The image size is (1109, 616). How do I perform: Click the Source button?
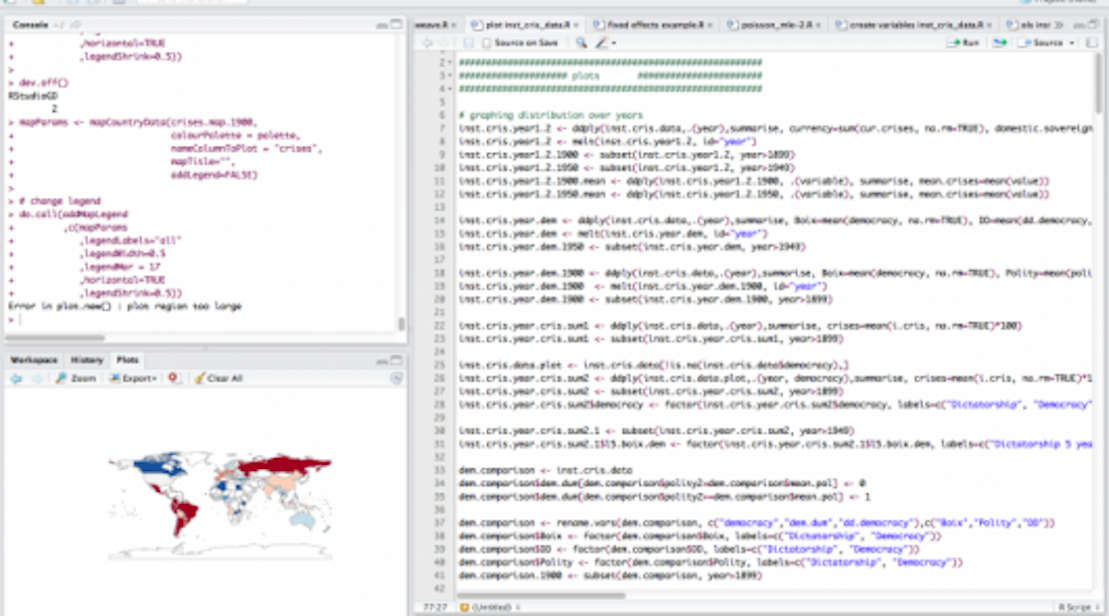[x=1041, y=43]
